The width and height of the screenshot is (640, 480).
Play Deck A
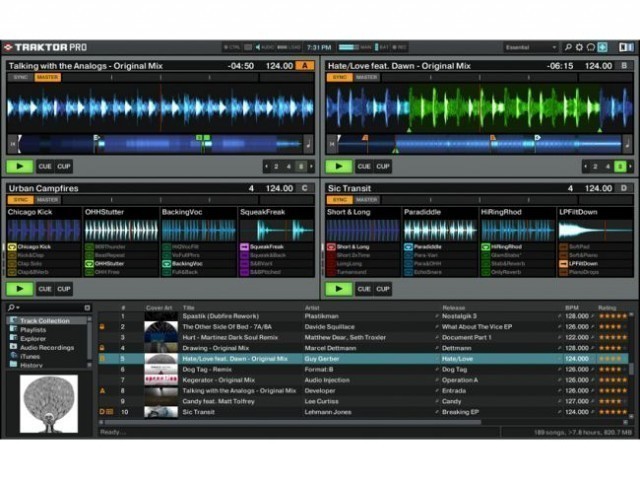click(20, 166)
